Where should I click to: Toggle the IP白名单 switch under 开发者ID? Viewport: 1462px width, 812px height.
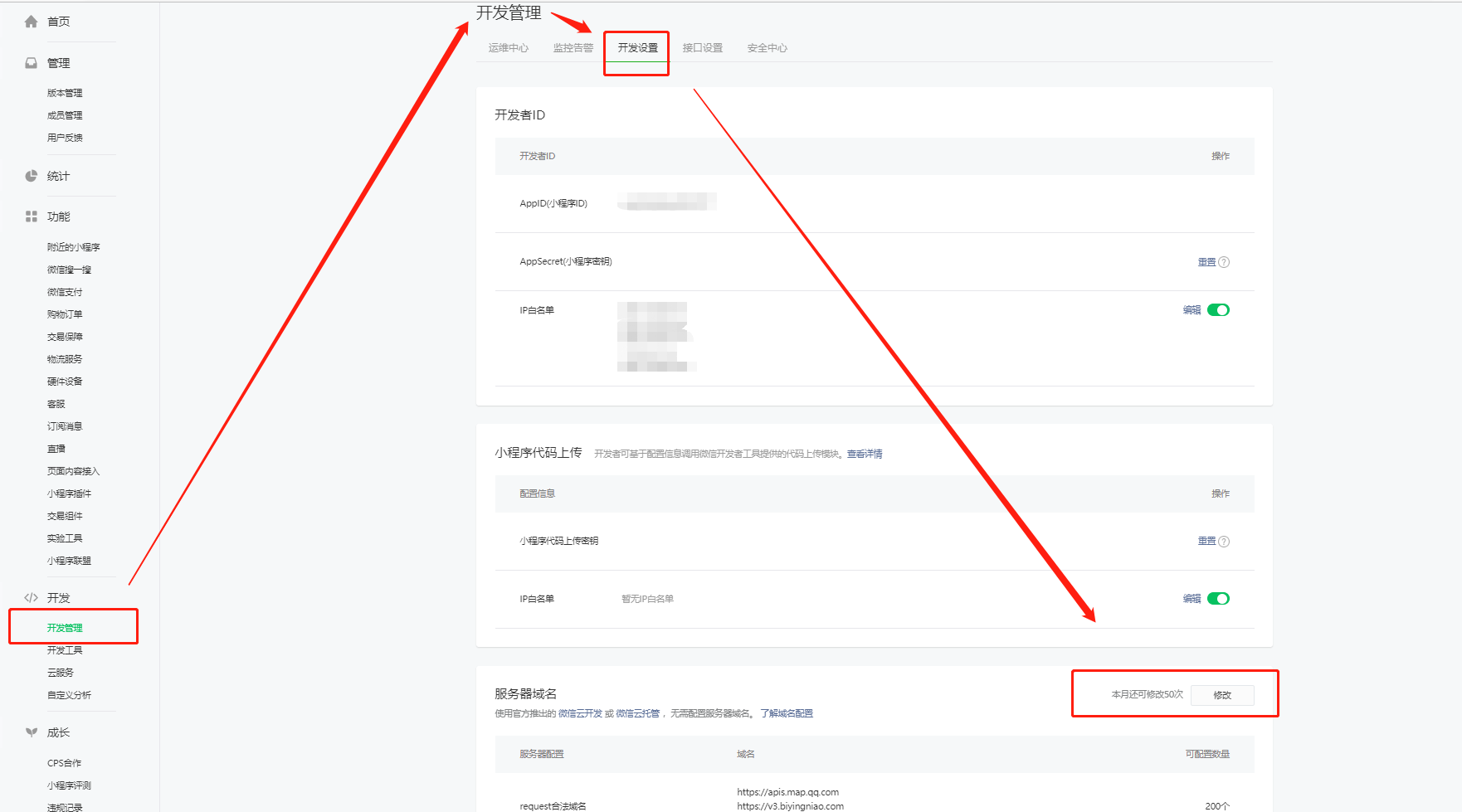[1218, 310]
